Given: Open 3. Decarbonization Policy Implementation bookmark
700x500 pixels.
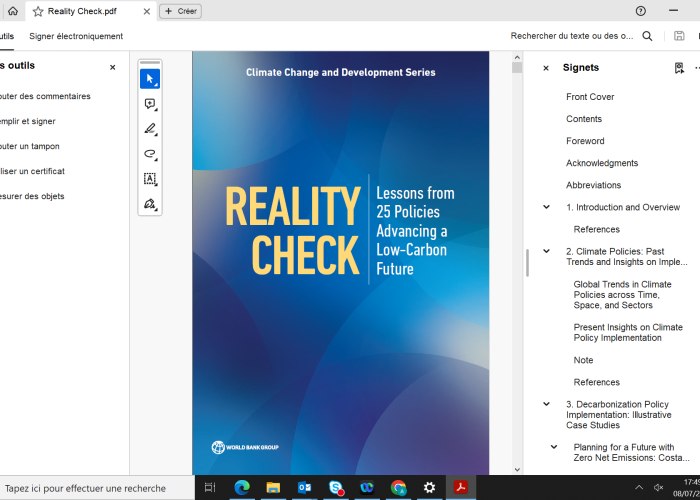Looking at the screenshot, I should coord(619,415).
